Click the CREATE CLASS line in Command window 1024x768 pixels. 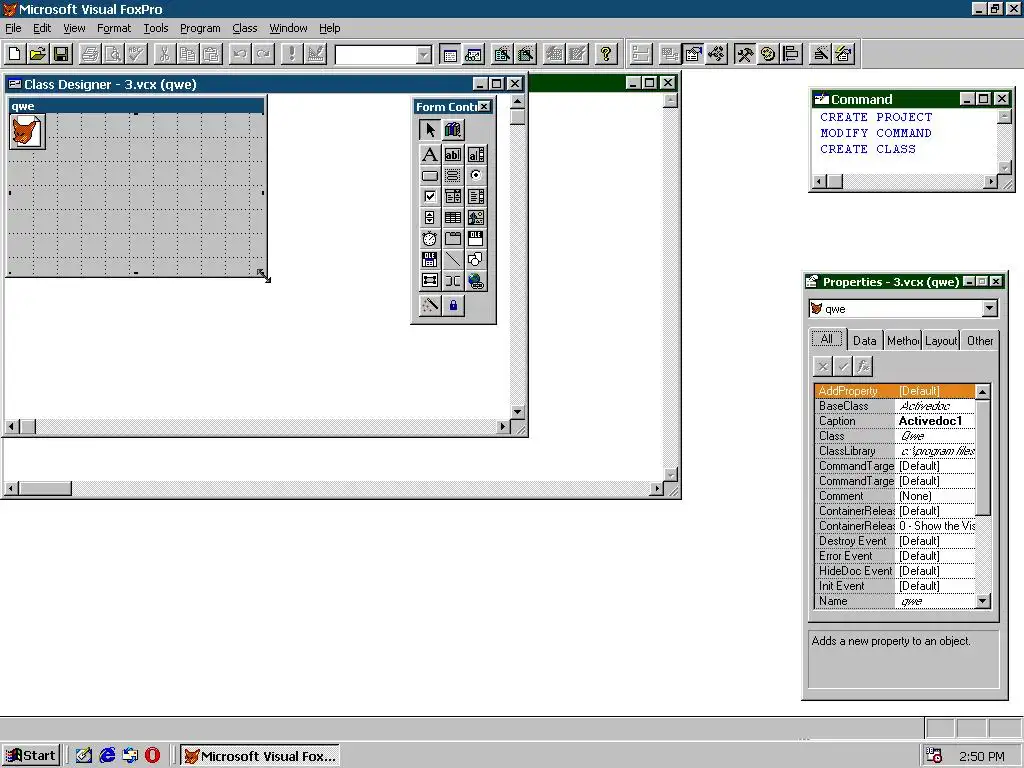(867, 149)
